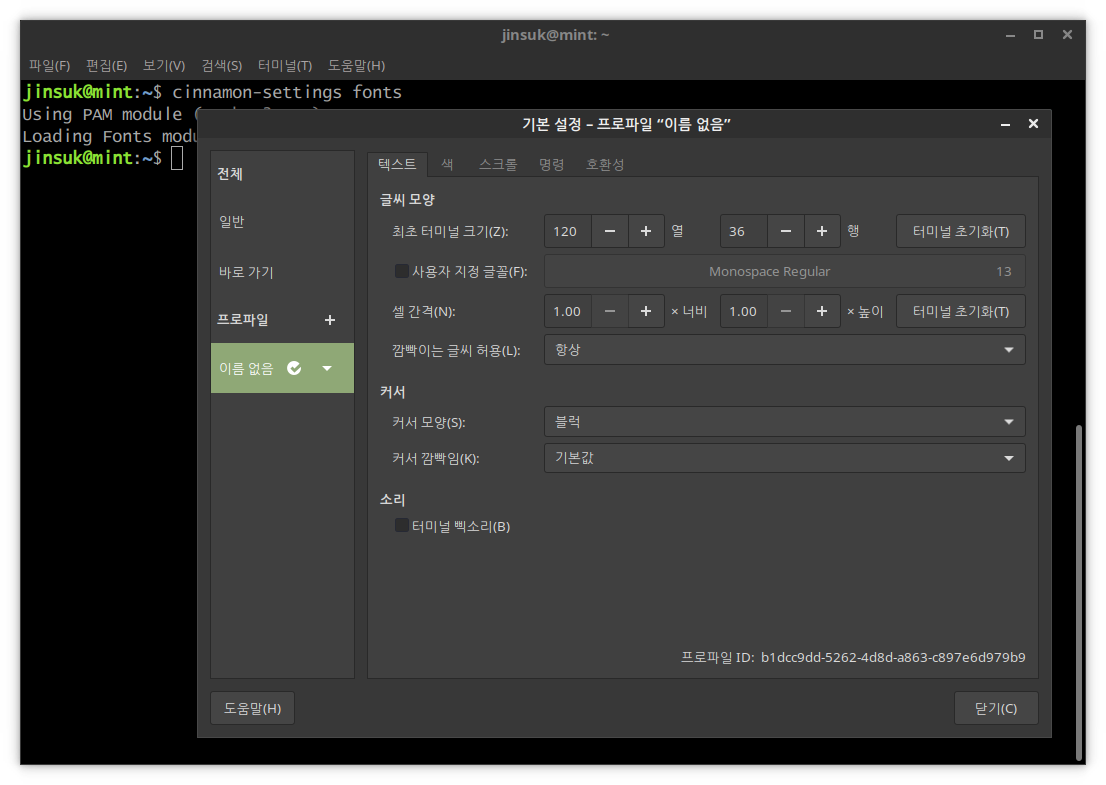1106x785 pixels.
Task: Click the 깜빡이는 글씨 허용(L) label
Action: pos(456,351)
